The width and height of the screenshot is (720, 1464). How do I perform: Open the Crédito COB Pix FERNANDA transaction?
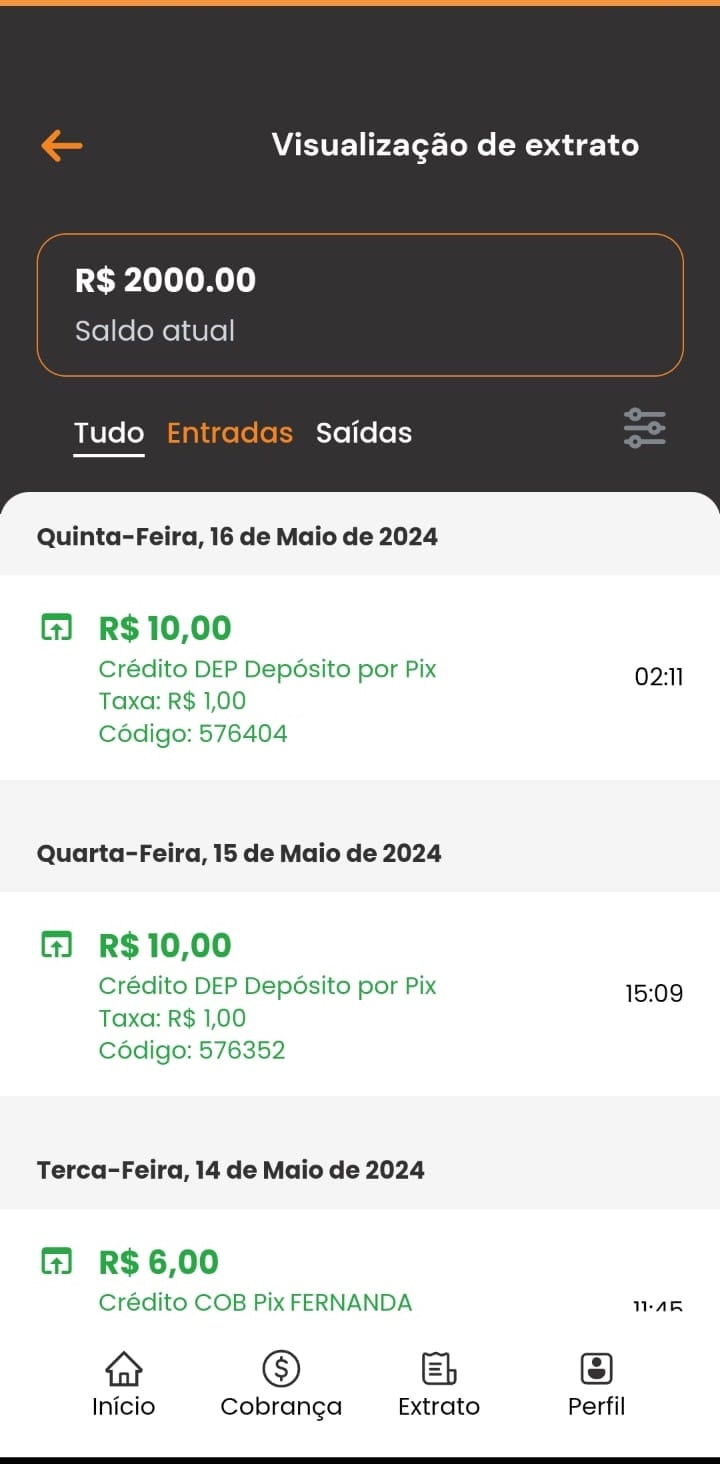(255, 1302)
